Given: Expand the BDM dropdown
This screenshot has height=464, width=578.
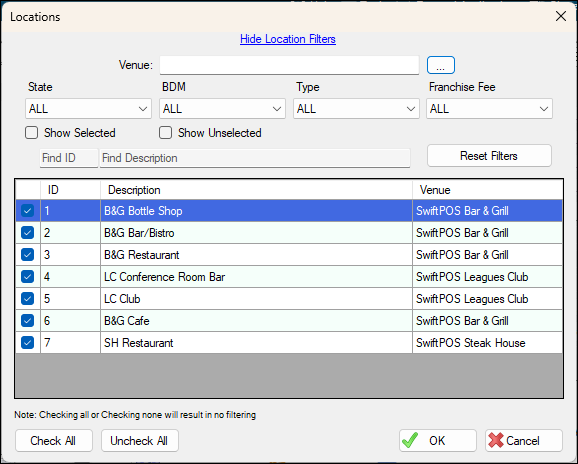Looking at the screenshot, I should click(222, 109).
